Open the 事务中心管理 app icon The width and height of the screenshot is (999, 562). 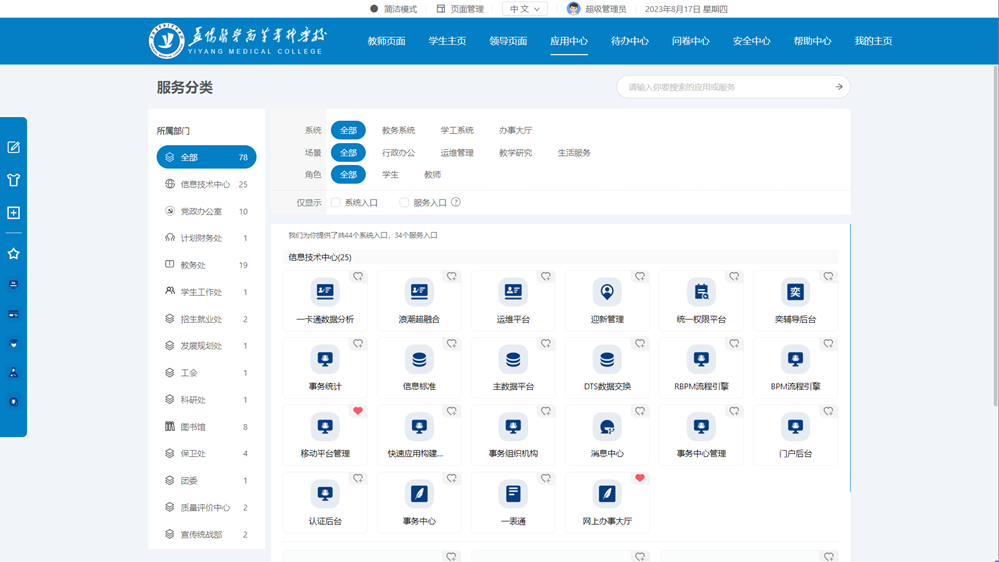[701, 426]
